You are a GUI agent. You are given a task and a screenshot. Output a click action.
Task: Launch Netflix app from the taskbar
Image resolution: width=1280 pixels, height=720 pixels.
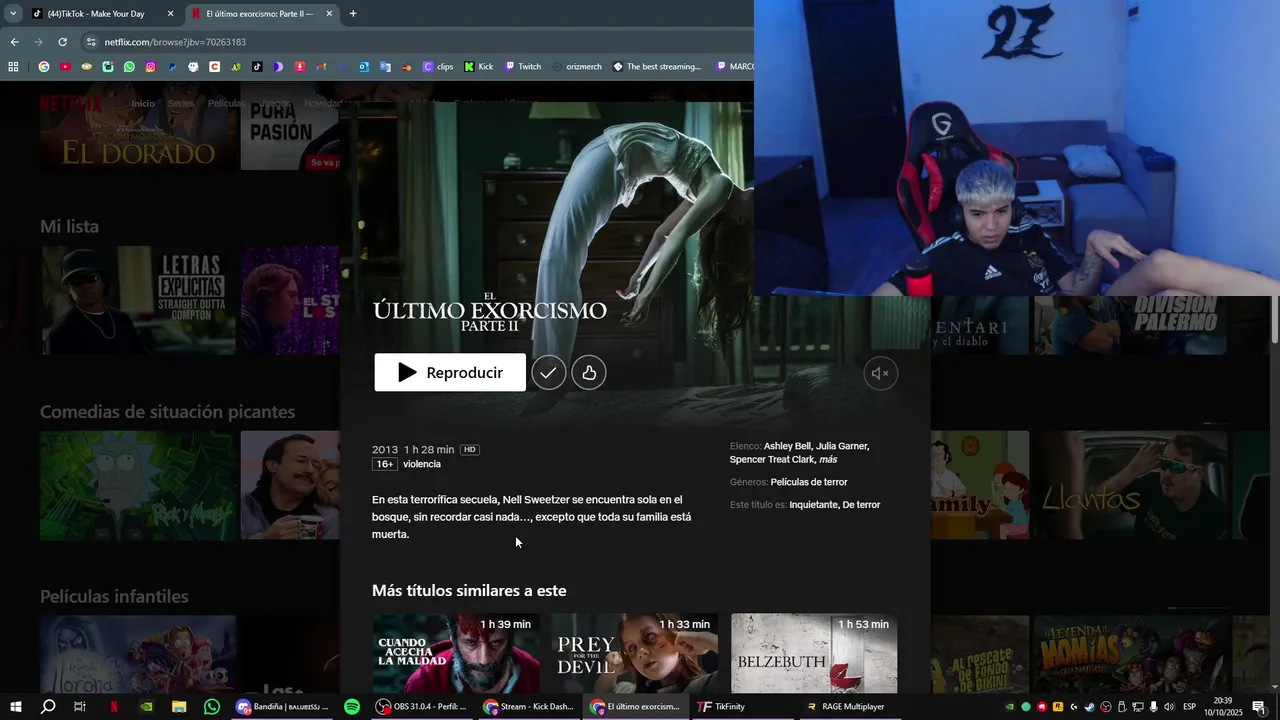click(113, 707)
